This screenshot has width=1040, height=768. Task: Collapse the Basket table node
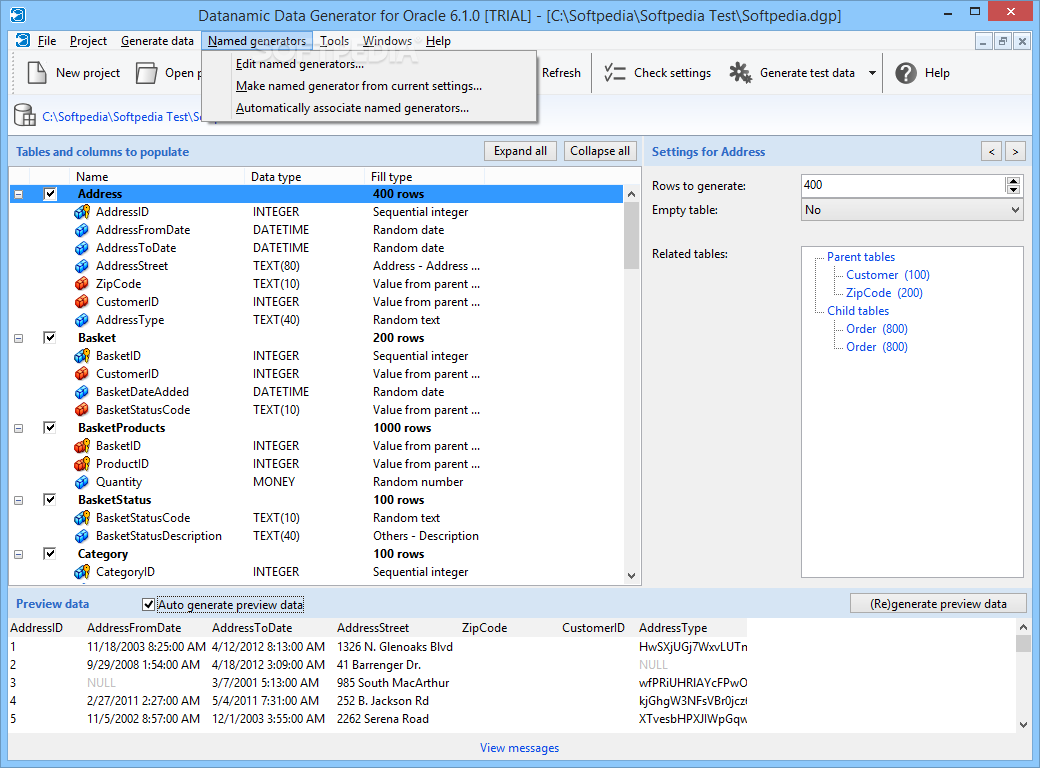[x=19, y=338]
